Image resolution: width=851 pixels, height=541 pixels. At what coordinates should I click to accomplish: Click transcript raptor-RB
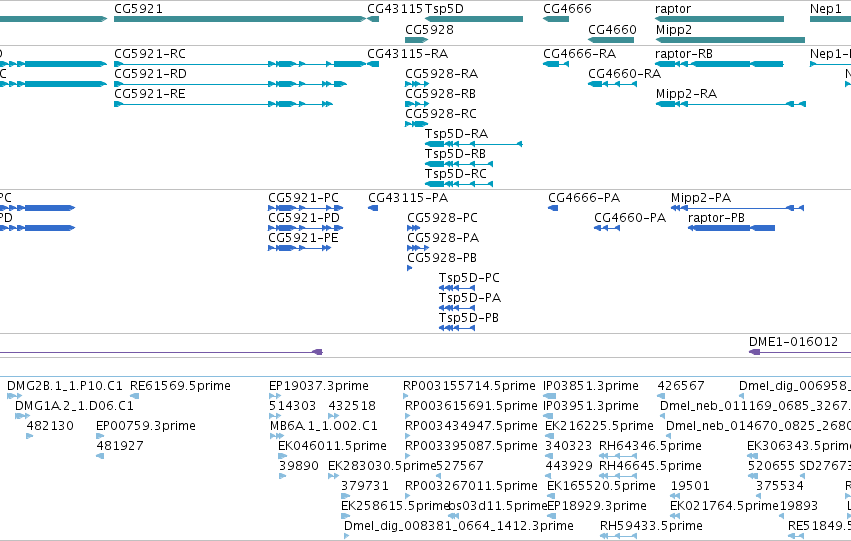[x=684, y=54]
